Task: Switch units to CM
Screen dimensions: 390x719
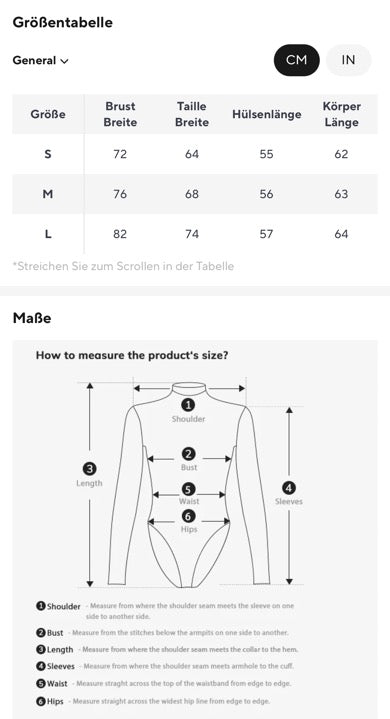Action: point(297,60)
